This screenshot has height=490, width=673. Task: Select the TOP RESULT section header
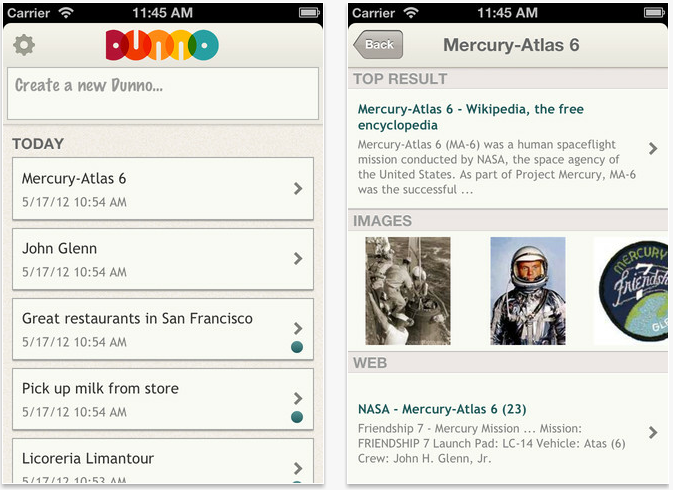click(400, 79)
